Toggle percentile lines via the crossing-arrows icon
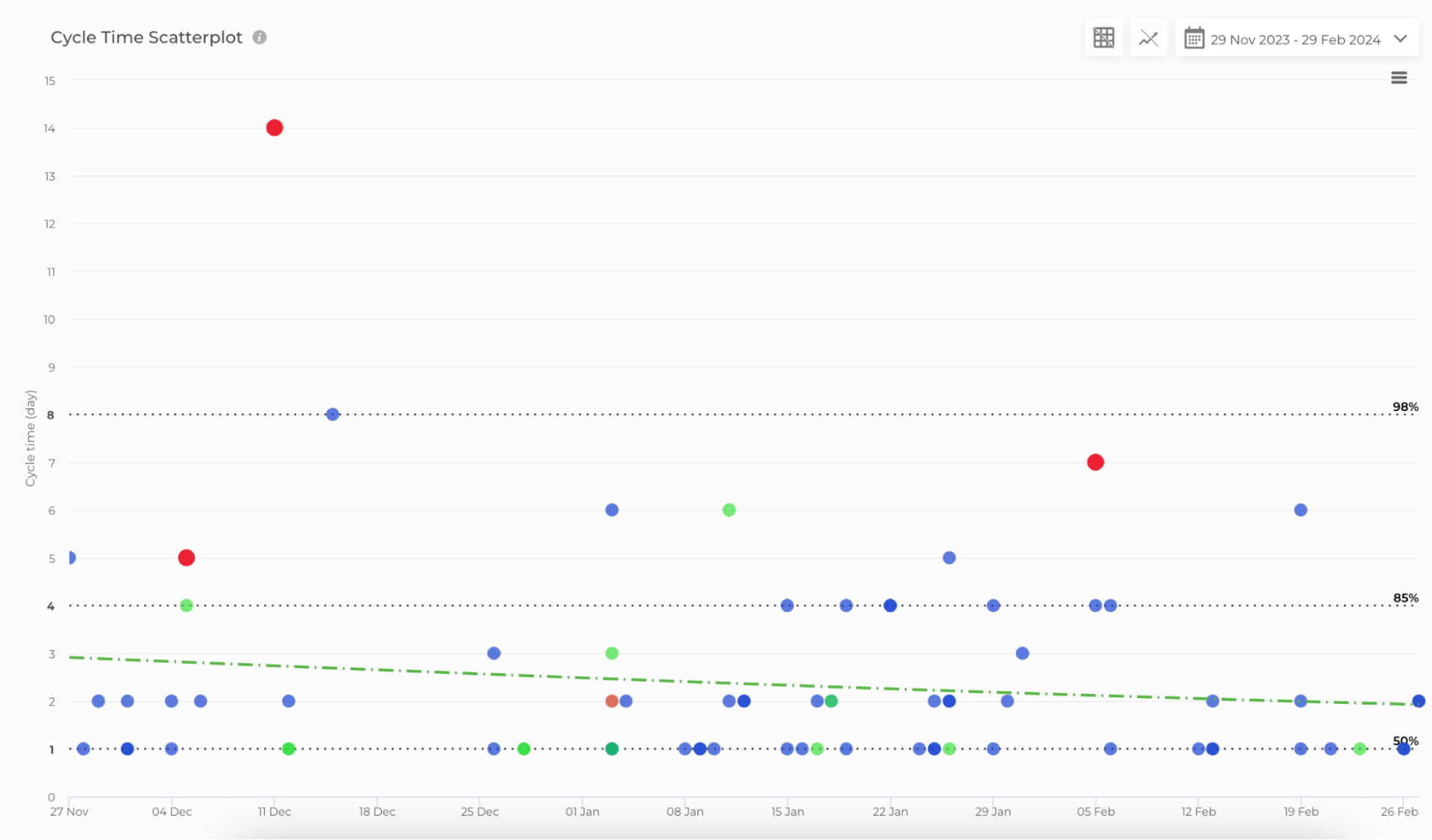The width and height of the screenshot is (1432, 840). coord(1148,38)
